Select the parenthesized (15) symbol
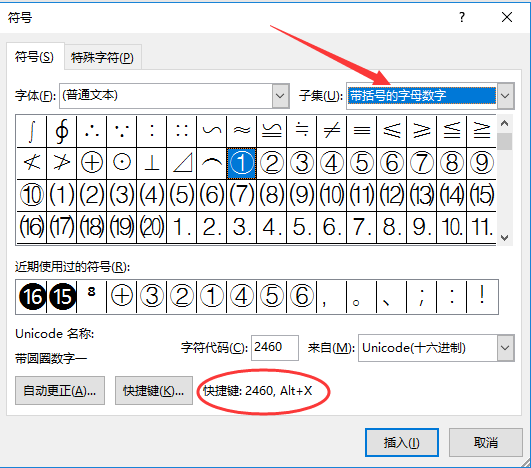This screenshot has width=531, height=468. 481,195
